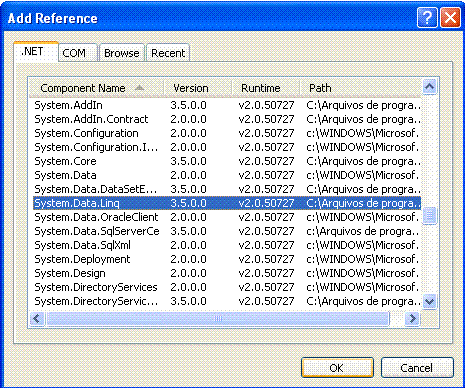Select System.Data.SqlServerCe component
Screen dimensions: 465x388
pos(227,231)
